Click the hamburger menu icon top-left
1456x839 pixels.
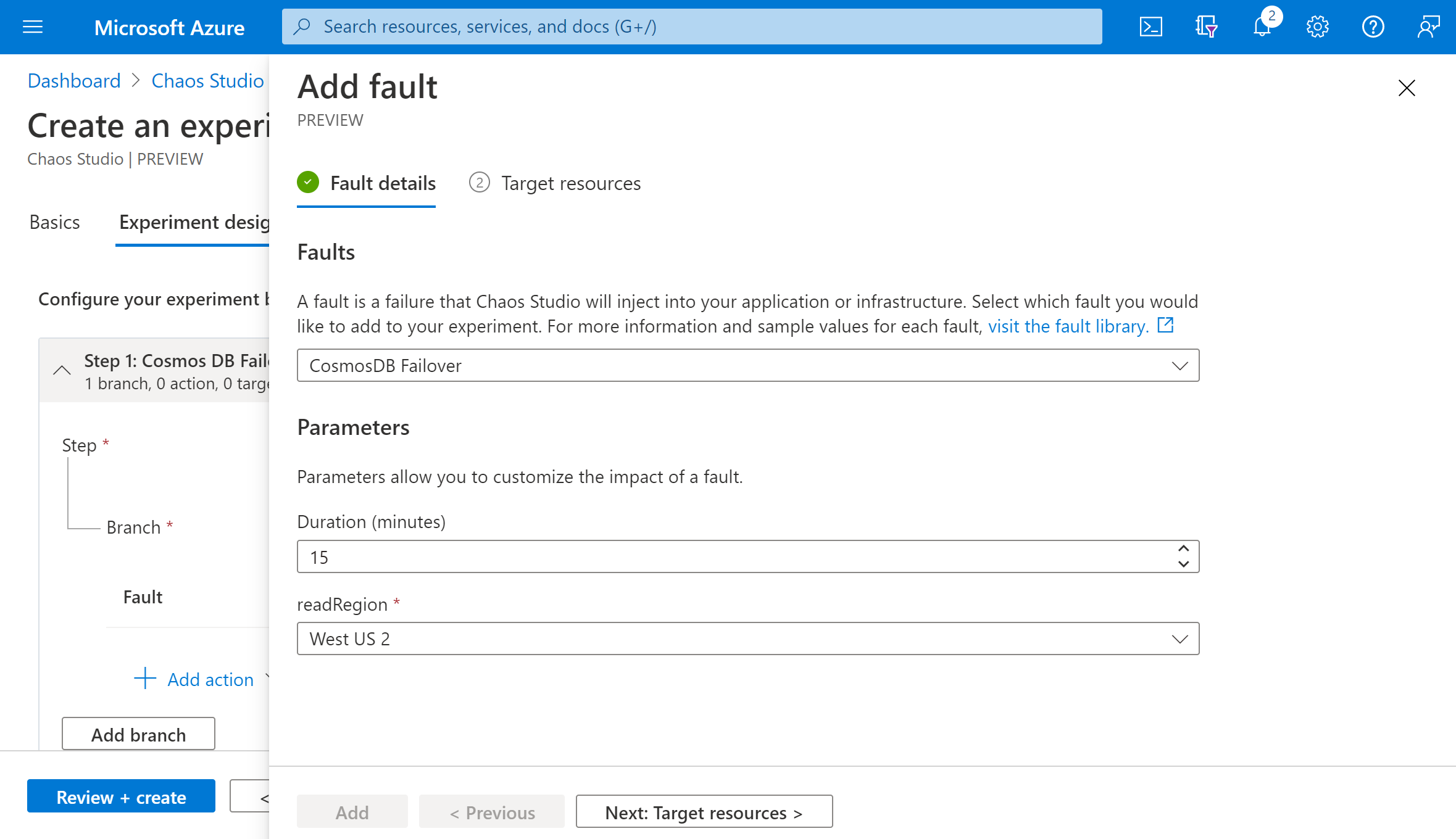click(x=33, y=27)
